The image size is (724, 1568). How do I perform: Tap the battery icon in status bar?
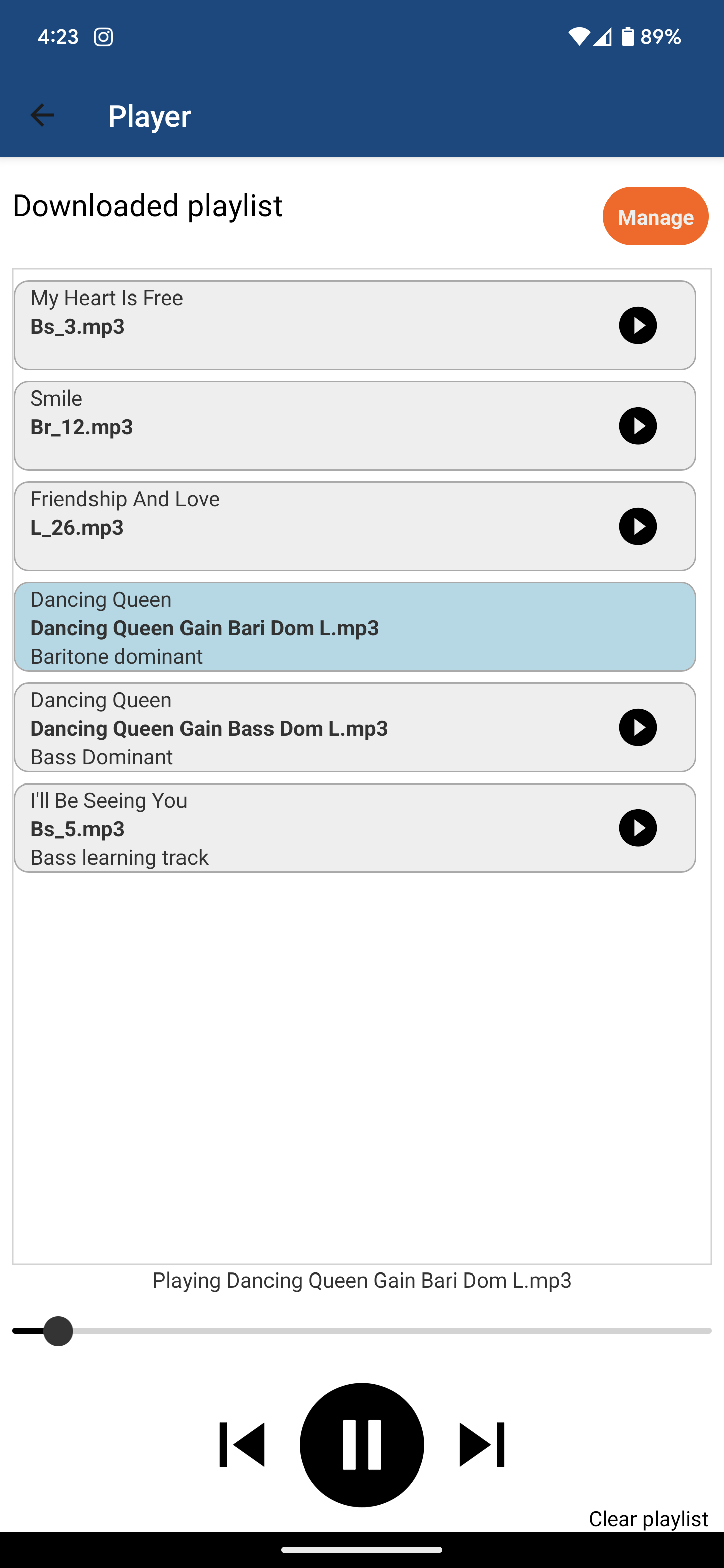628,37
